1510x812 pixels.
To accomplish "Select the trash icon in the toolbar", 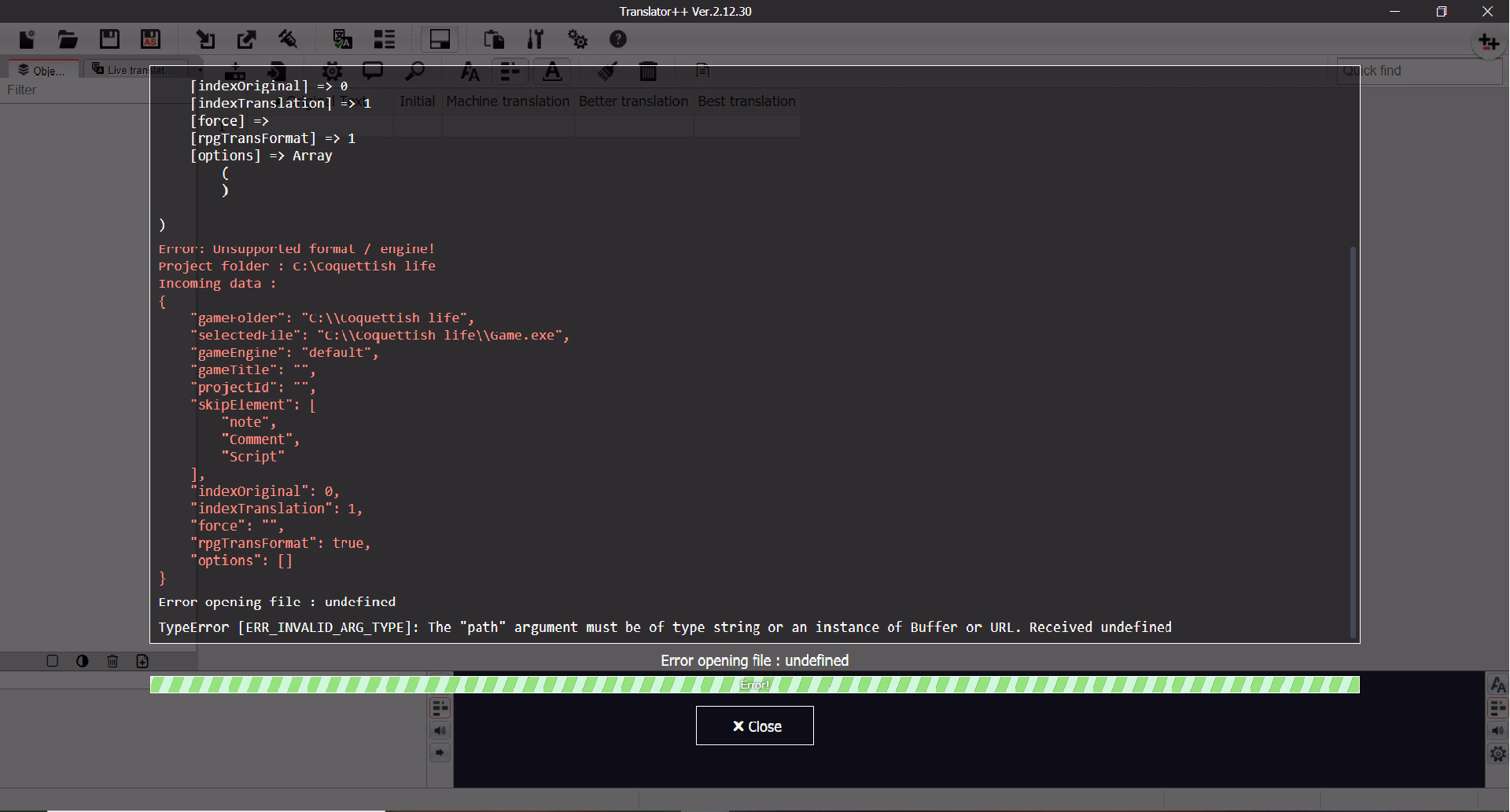I will (x=648, y=71).
